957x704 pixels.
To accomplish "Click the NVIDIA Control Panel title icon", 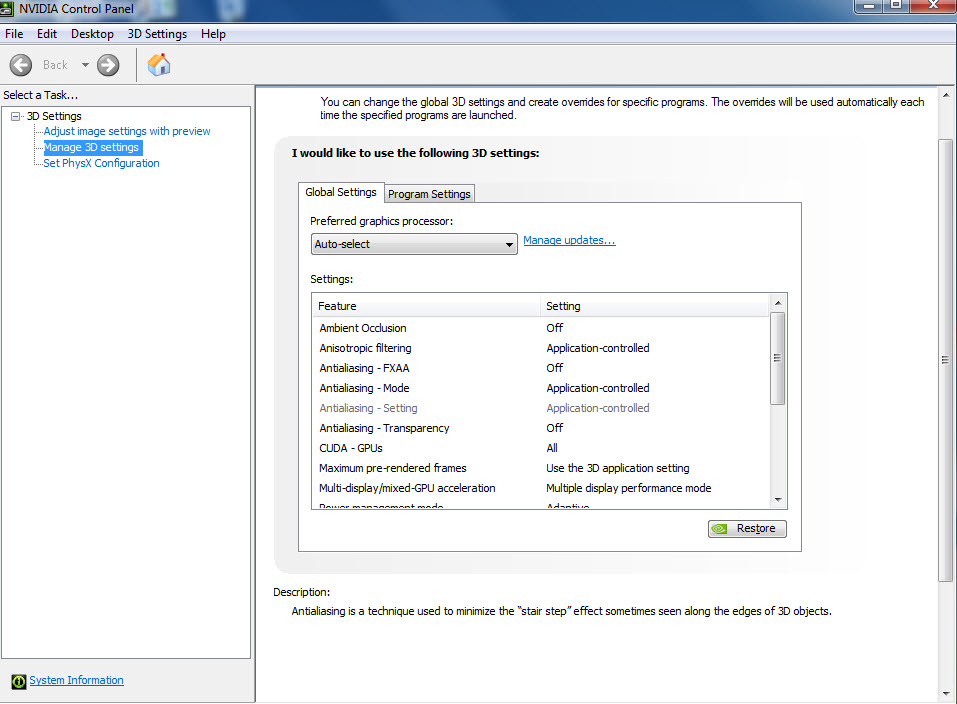I will [x=7, y=9].
